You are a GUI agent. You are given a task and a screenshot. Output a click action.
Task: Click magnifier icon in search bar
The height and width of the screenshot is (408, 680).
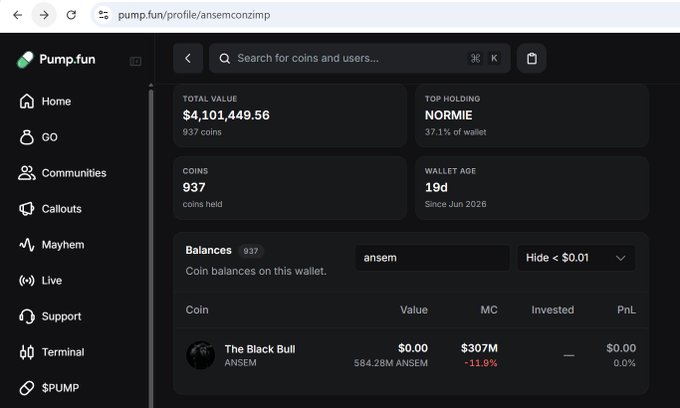coord(224,59)
